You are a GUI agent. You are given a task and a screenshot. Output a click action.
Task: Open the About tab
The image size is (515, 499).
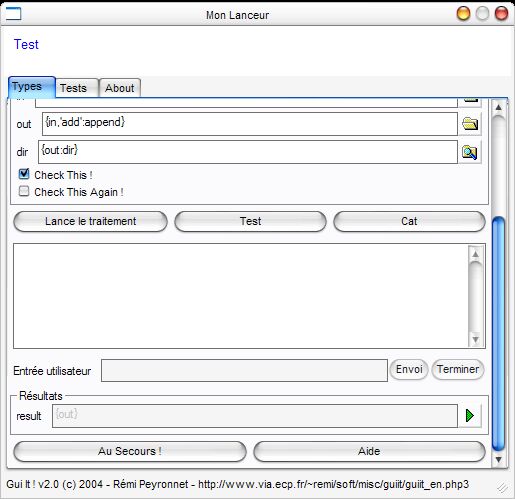tap(120, 88)
